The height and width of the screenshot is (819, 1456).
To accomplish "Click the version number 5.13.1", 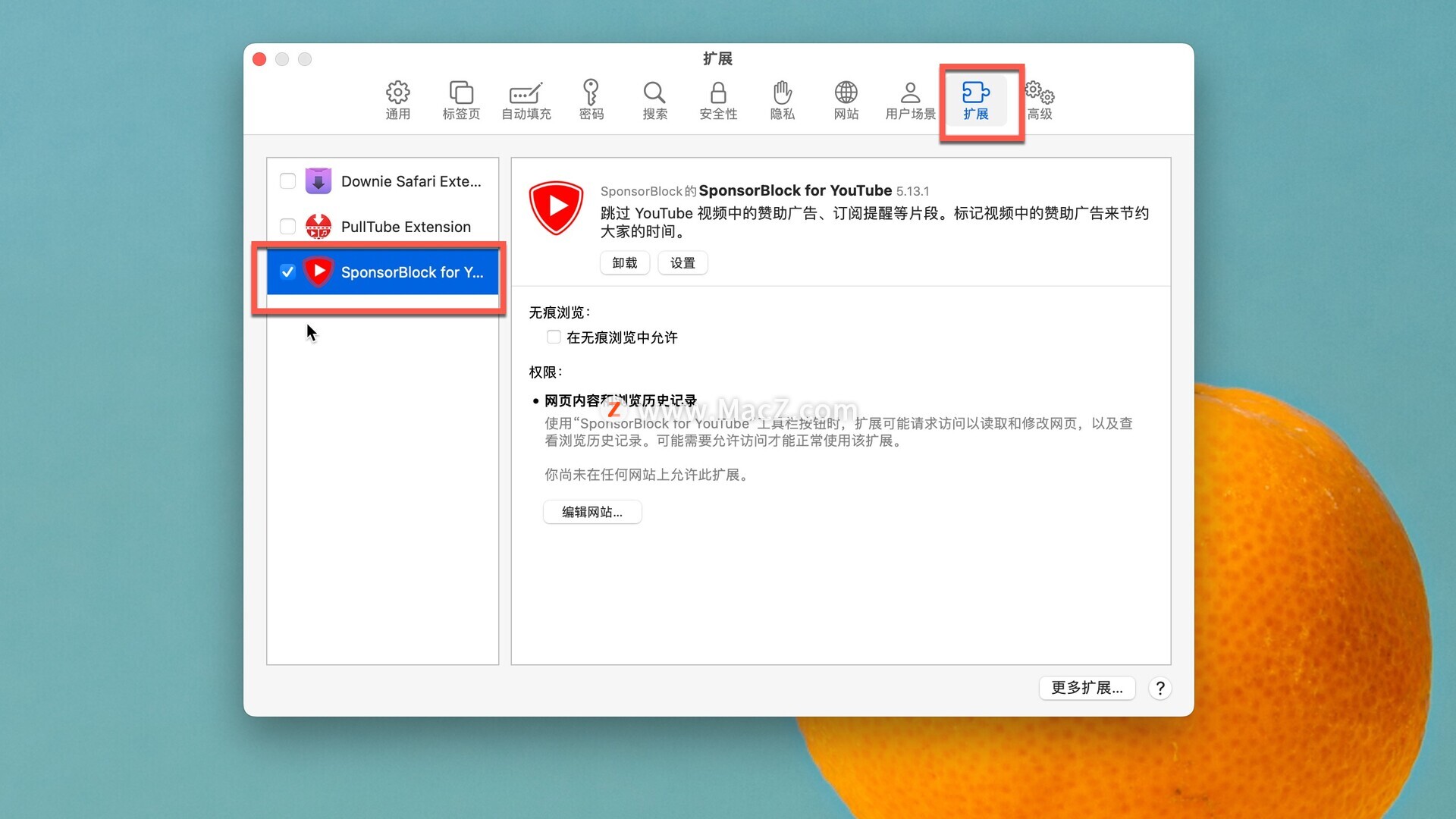I will (x=912, y=191).
